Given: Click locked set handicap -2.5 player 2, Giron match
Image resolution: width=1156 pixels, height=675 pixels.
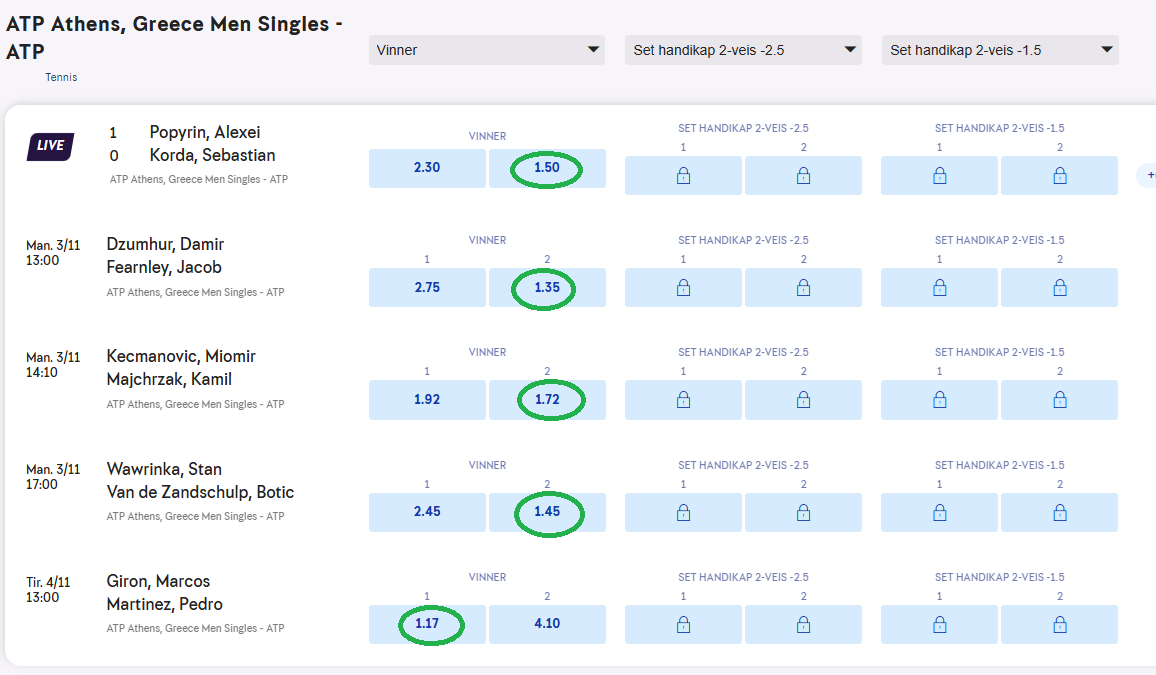Looking at the screenshot, I should (x=803, y=625).
